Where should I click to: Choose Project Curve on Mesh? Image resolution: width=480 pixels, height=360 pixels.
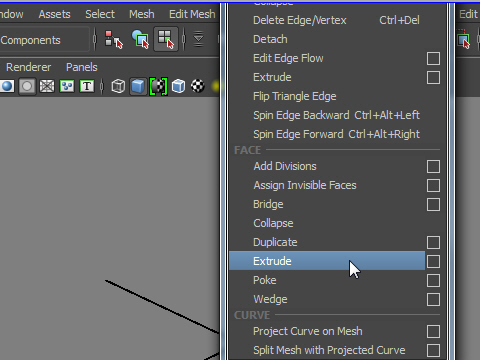[327, 331]
